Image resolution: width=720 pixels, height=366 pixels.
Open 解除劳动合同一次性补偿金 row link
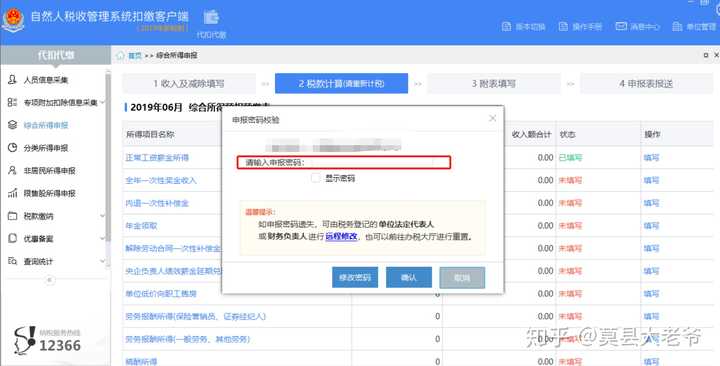click(173, 248)
